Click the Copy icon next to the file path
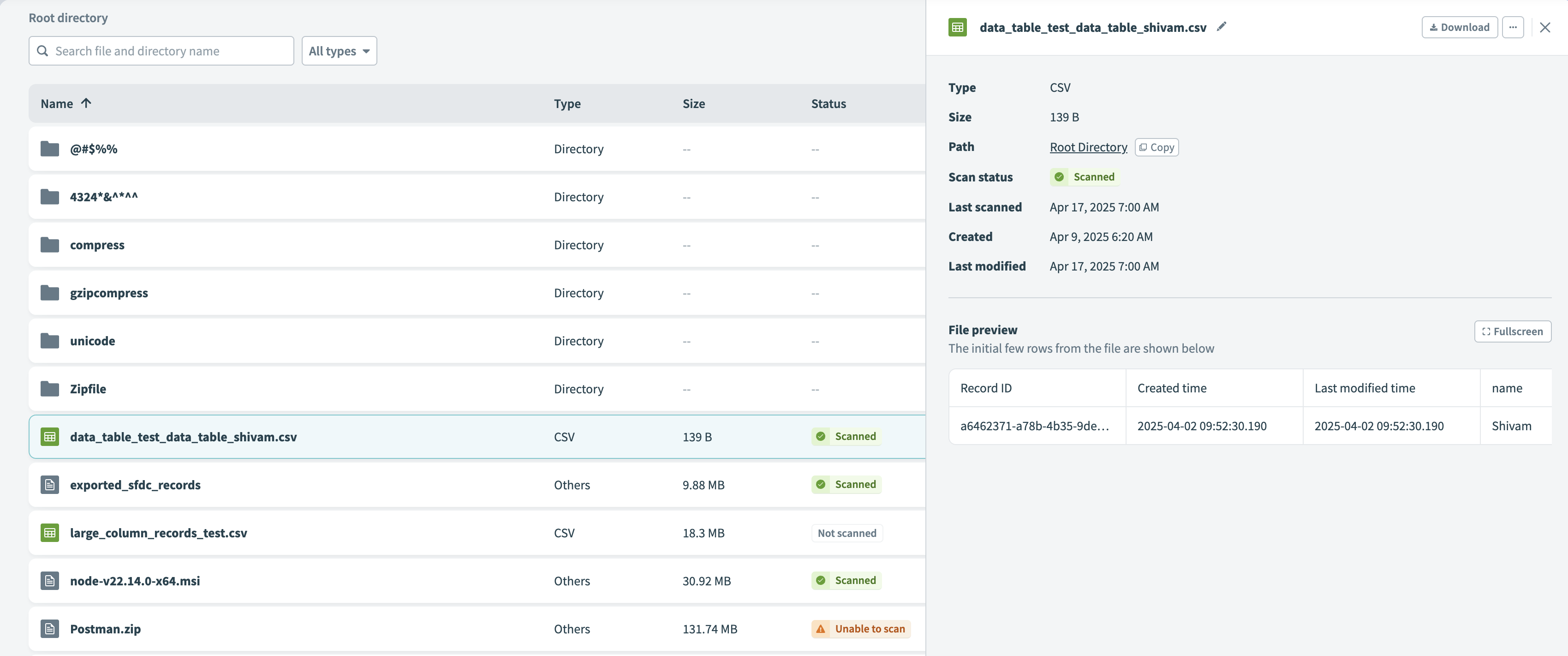The width and height of the screenshot is (1568, 656). (x=1157, y=147)
